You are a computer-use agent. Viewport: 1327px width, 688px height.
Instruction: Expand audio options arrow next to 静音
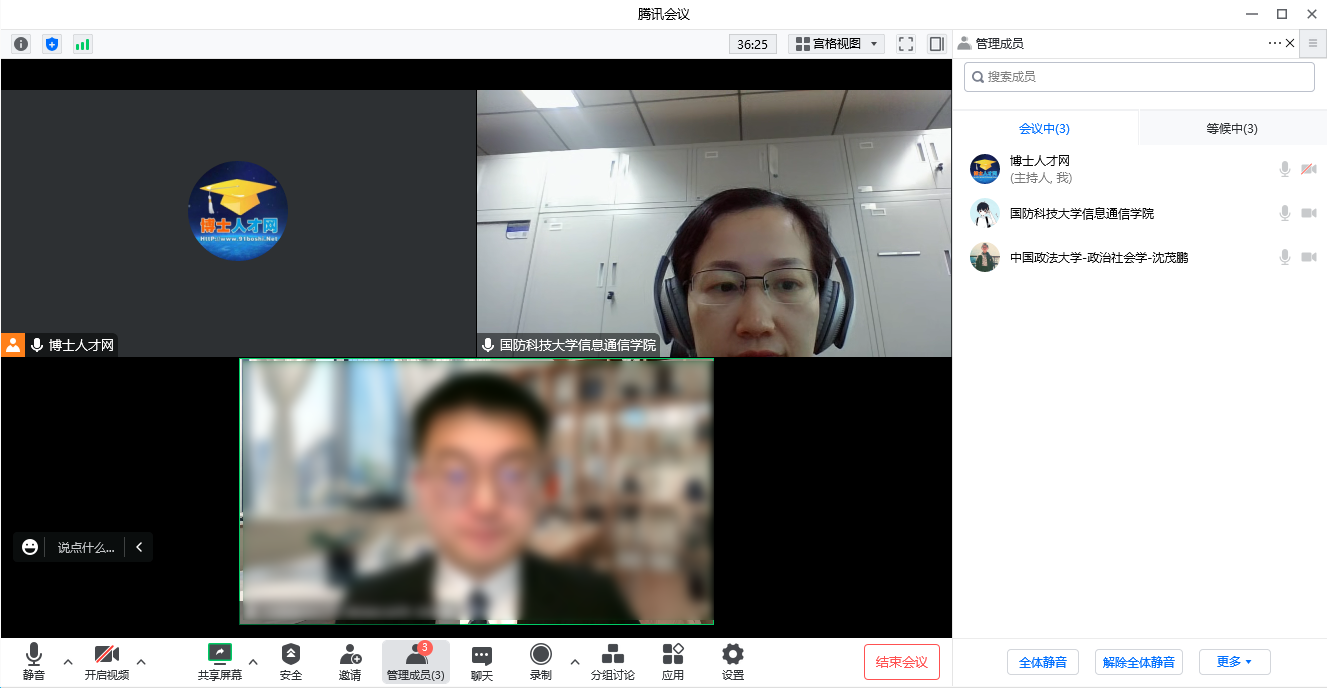(x=67, y=661)
